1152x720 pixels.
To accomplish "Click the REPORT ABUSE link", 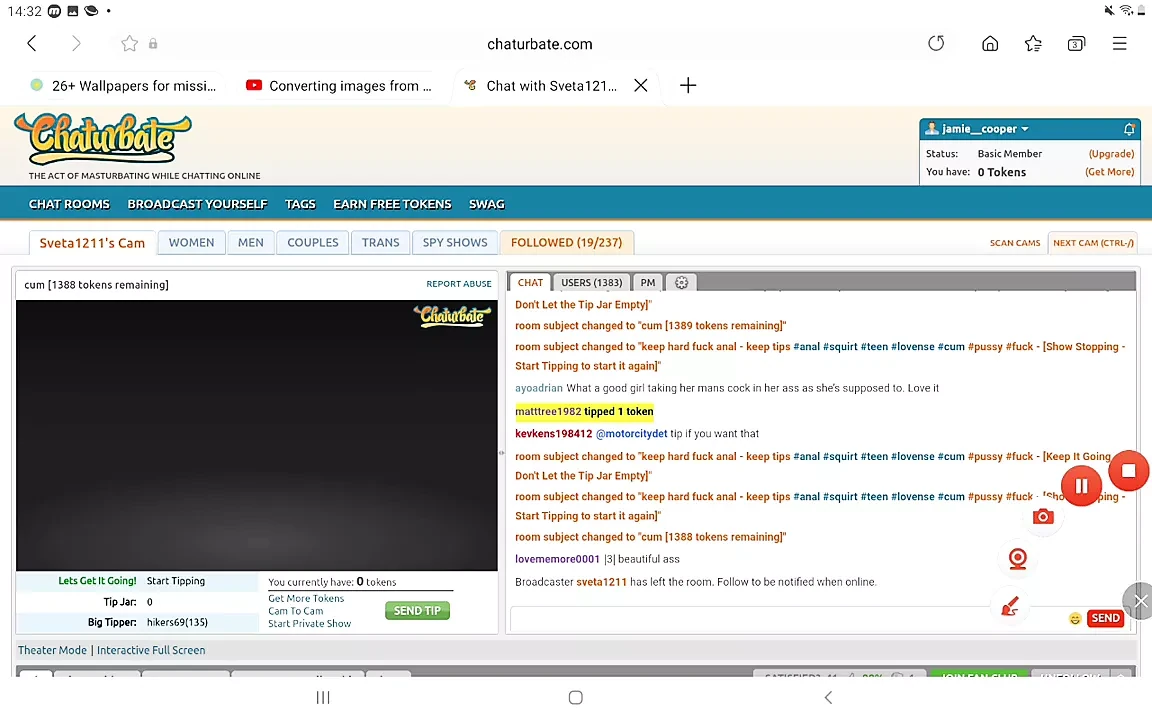I will (x=459, y=284).
